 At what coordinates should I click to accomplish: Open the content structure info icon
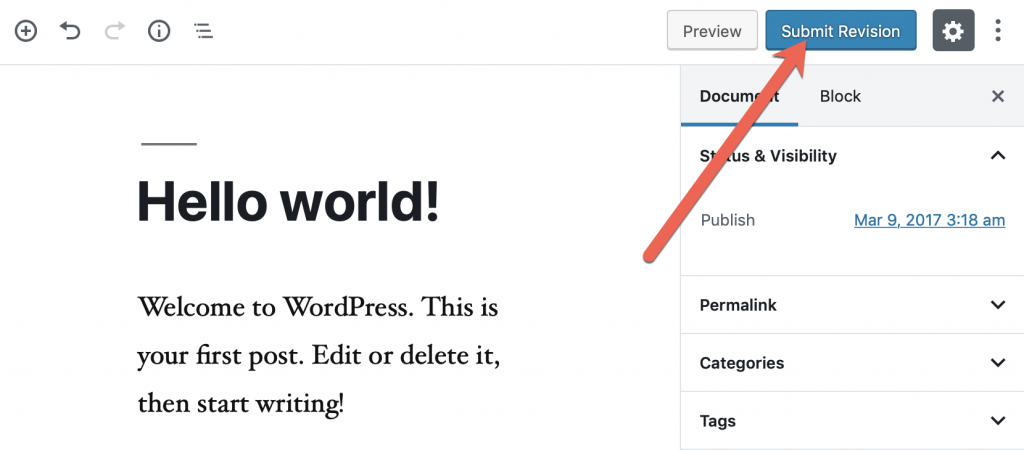pyautogui.click(x=159, y=31)
